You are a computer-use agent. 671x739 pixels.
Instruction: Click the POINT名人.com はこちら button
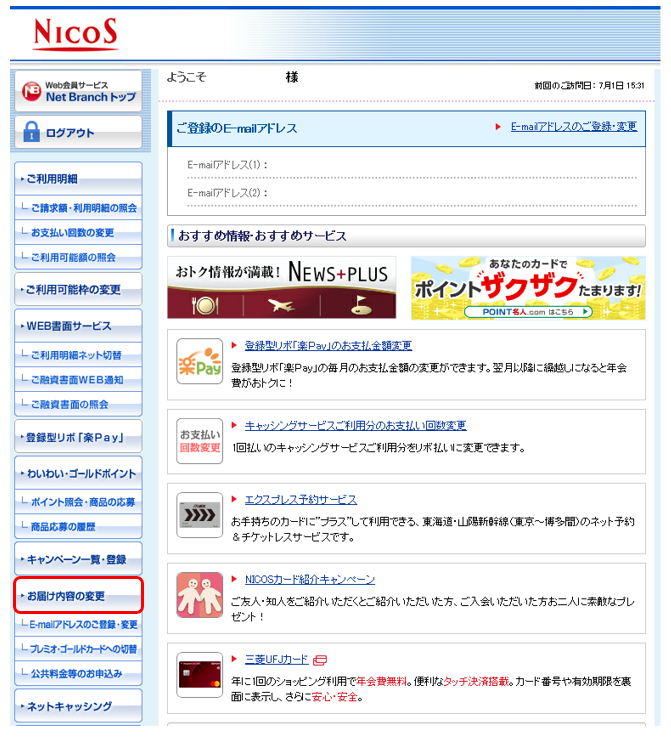(x=528, y=312)
